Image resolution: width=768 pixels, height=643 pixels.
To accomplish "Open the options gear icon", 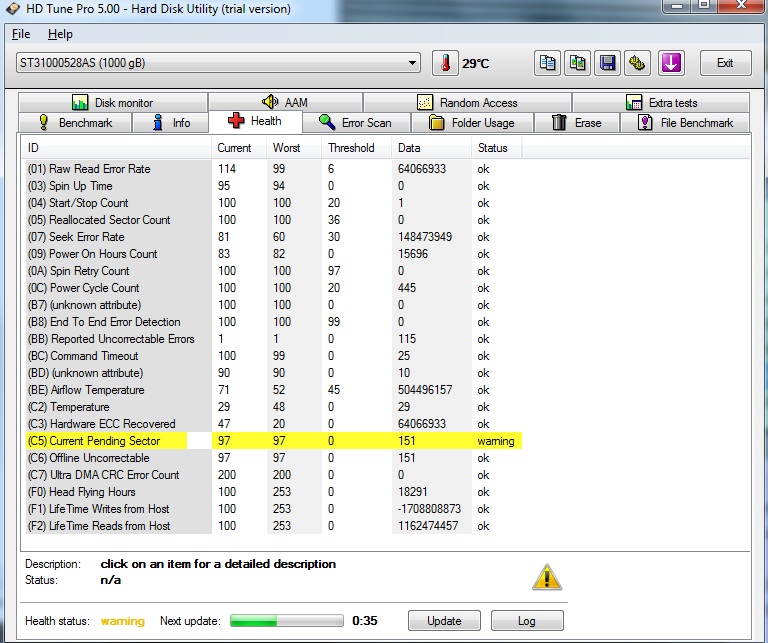I will tap(637, 63).
